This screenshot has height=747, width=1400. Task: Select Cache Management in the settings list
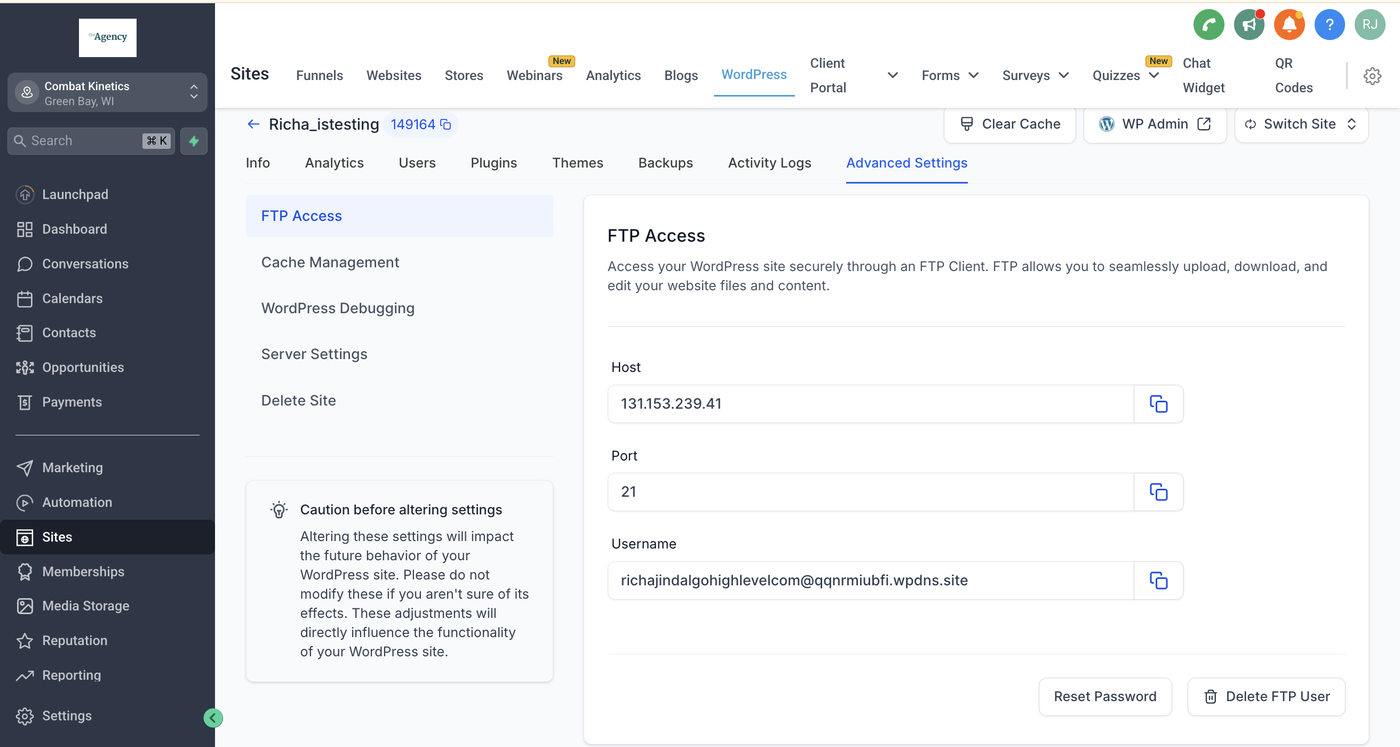pyautogui.click(x=330, y=262)
